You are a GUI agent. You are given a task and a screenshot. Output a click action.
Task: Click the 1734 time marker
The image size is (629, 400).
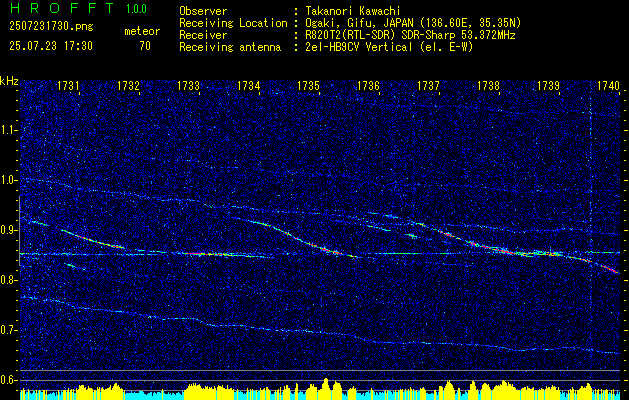tap(248, 85)
